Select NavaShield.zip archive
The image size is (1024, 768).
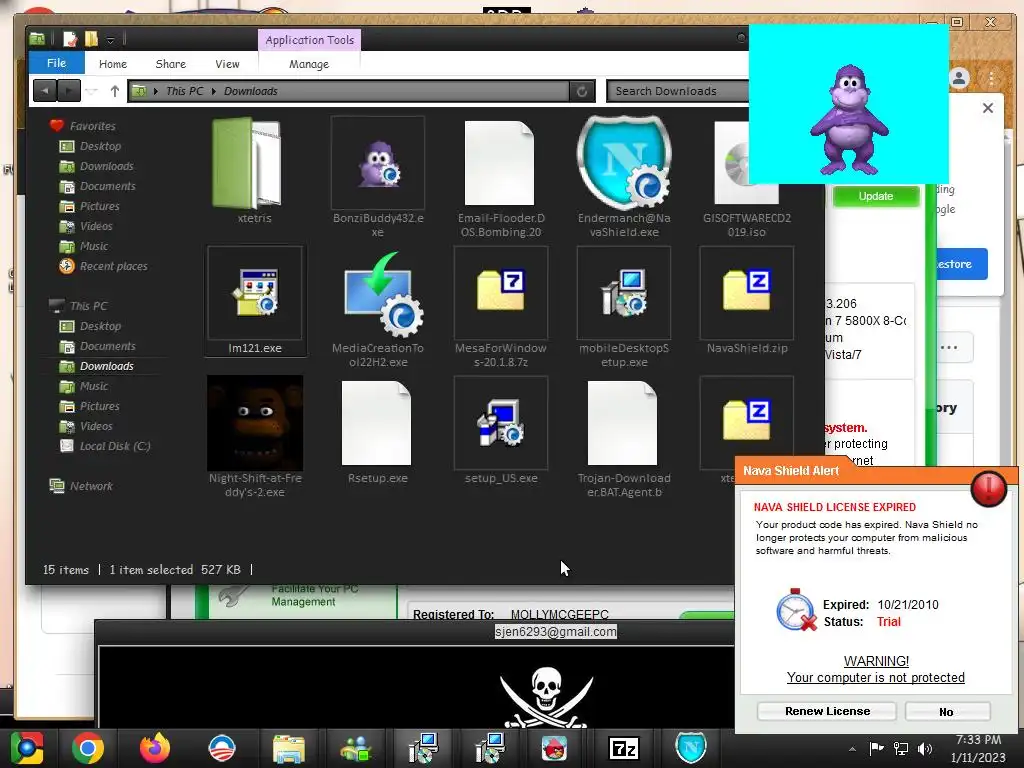(746, 300)
